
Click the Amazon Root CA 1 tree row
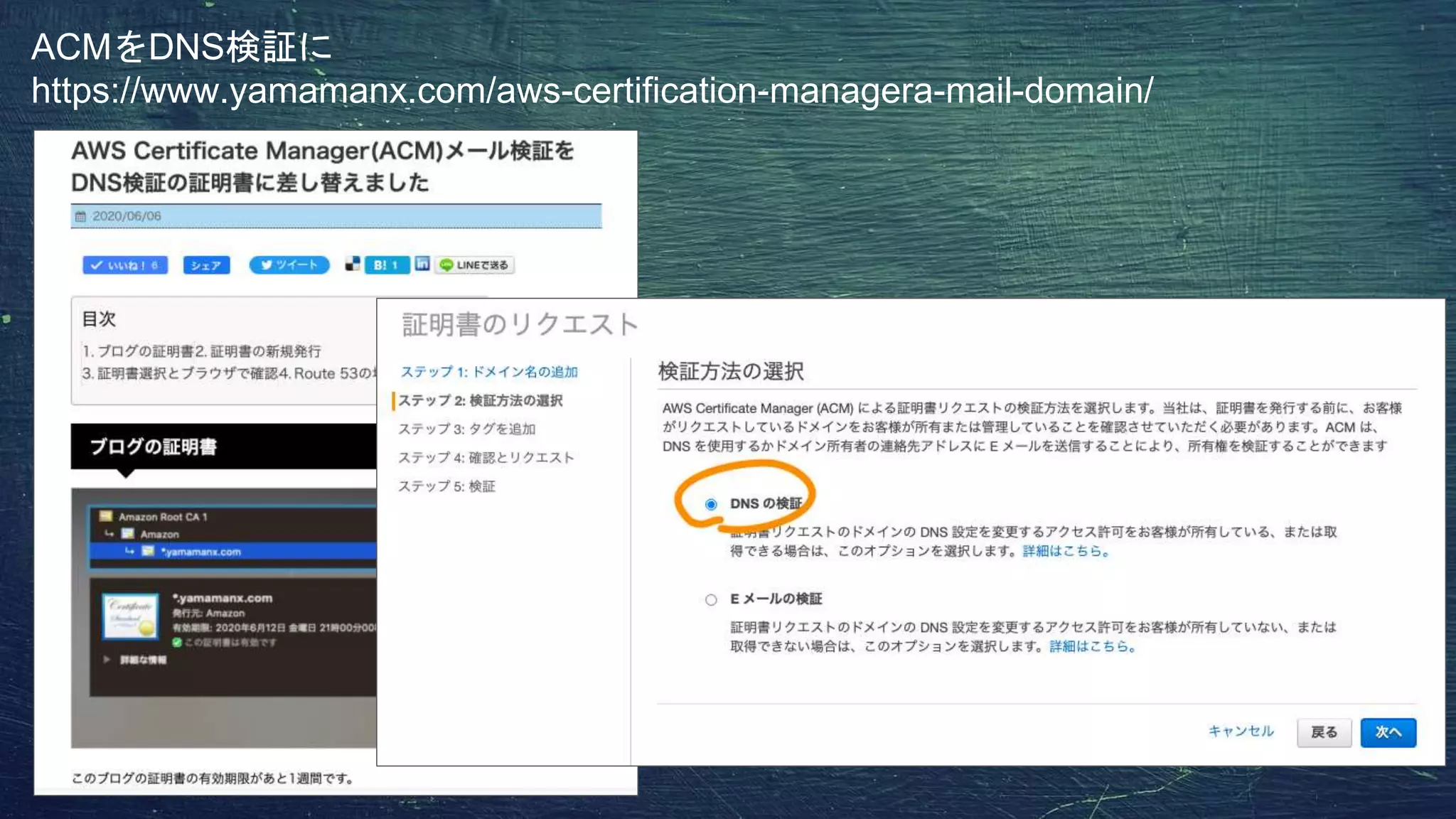(233, 517)
